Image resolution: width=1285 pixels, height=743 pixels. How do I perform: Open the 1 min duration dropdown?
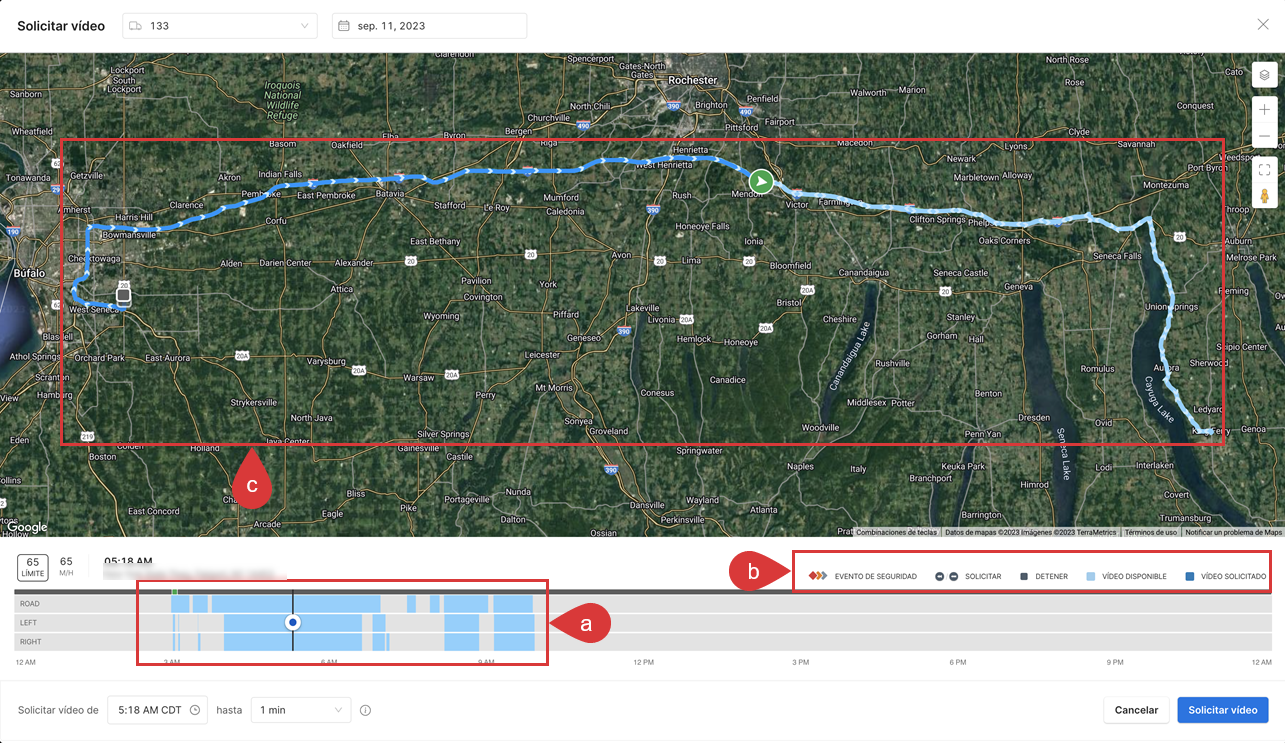(301, 710)
